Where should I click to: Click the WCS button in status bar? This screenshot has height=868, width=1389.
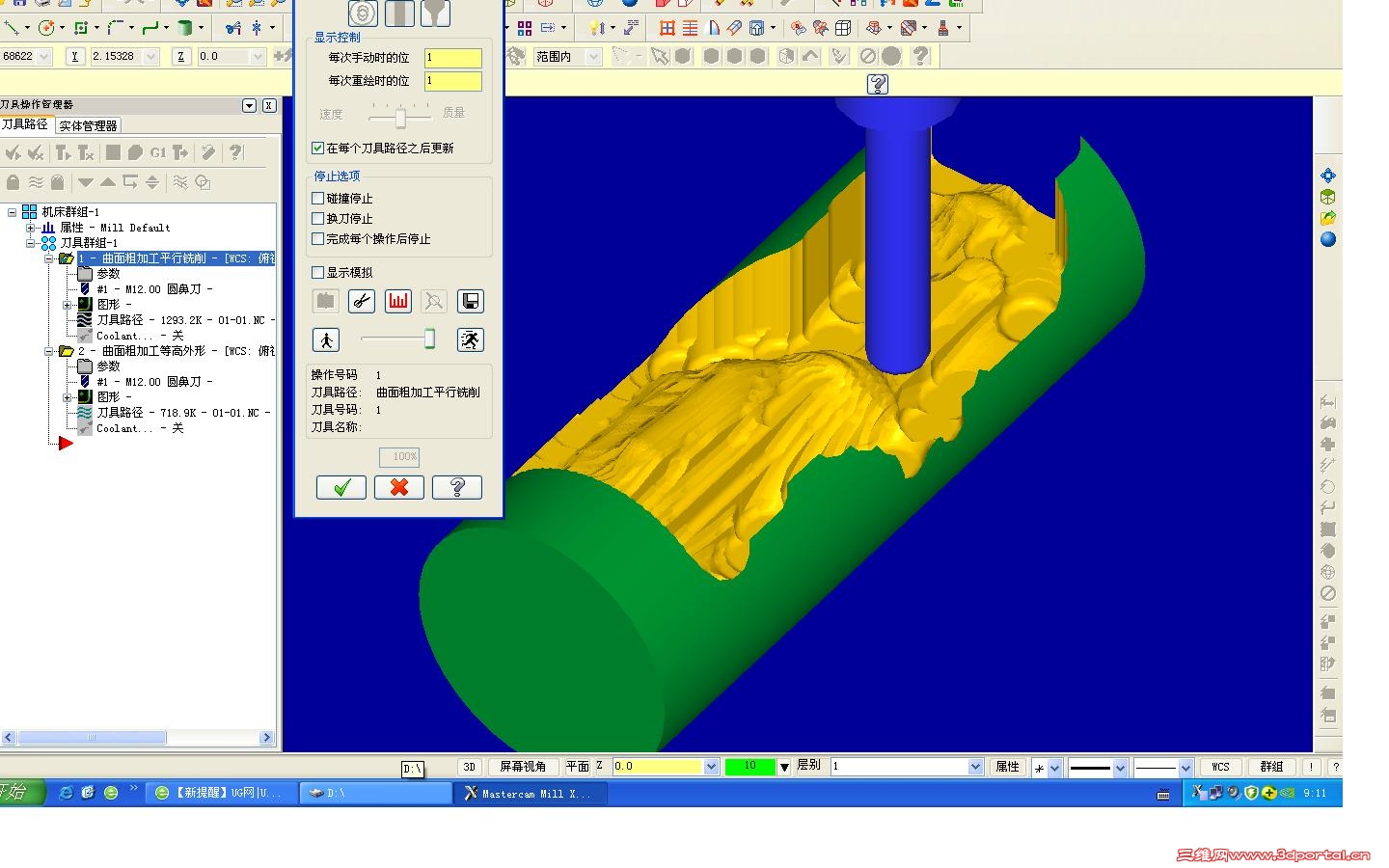click(1220, 767)
